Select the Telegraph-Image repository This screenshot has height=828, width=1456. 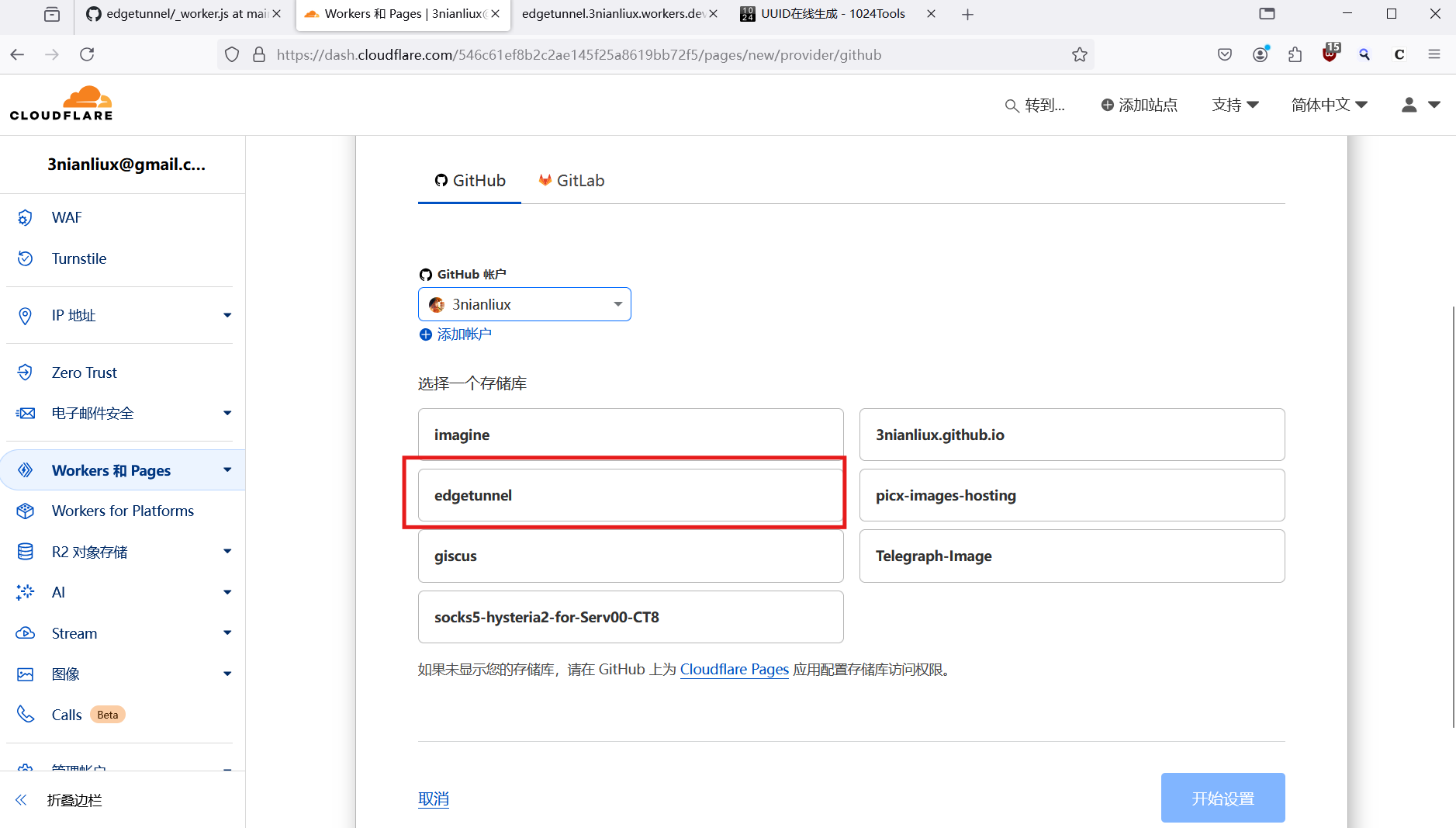click(1072, 556)
